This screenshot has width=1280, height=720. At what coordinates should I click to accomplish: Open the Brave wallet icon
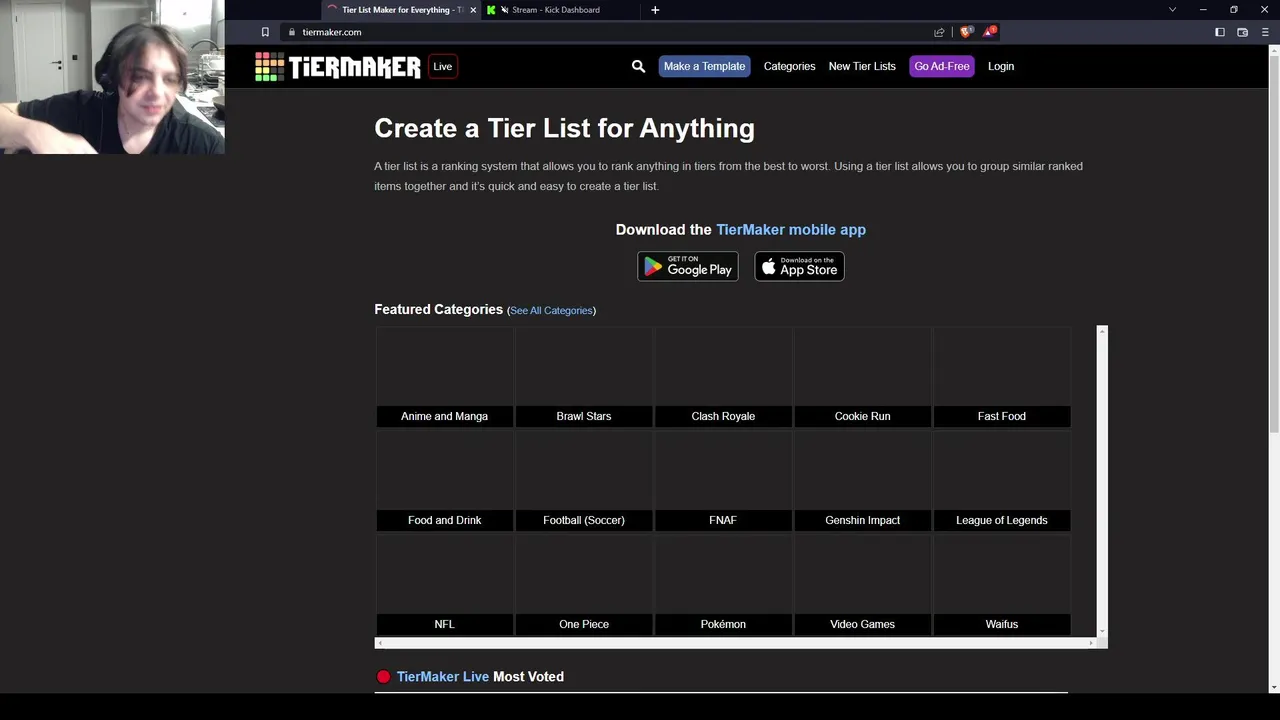(1243, 32)
